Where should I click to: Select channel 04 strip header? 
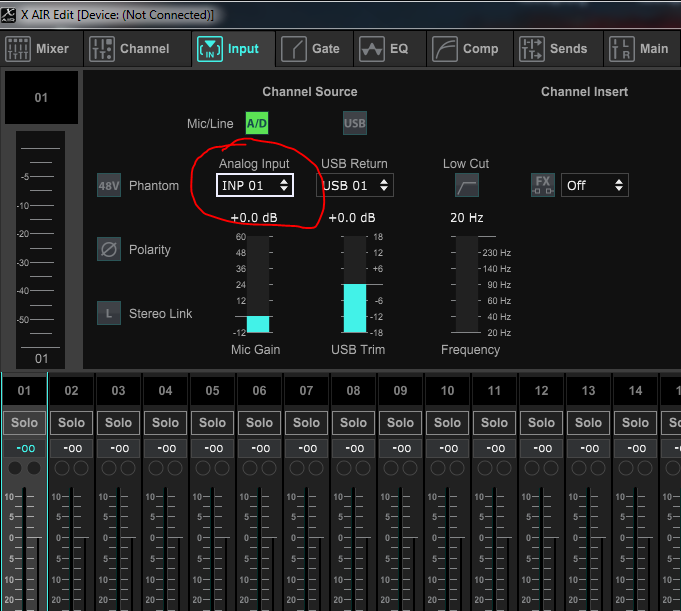pyautogui.click(x=165, y=390)
